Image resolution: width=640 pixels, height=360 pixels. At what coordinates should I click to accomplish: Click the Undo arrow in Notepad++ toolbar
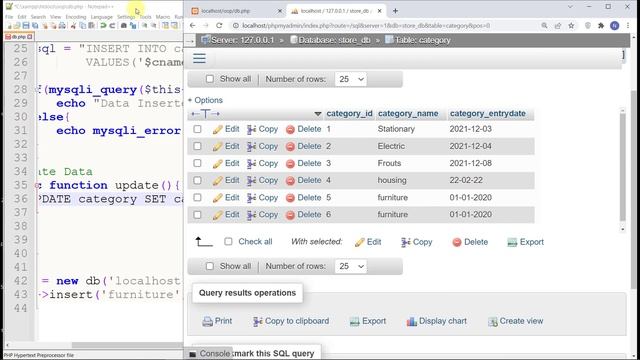pyautogui.click(x=103, y=26)
